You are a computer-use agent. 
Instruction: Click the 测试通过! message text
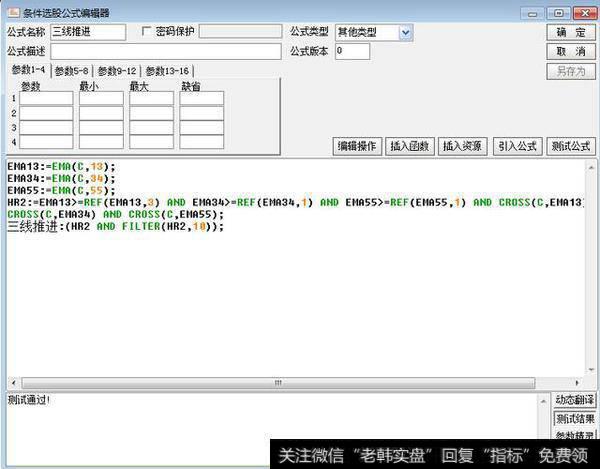click(x=29, y=400)
